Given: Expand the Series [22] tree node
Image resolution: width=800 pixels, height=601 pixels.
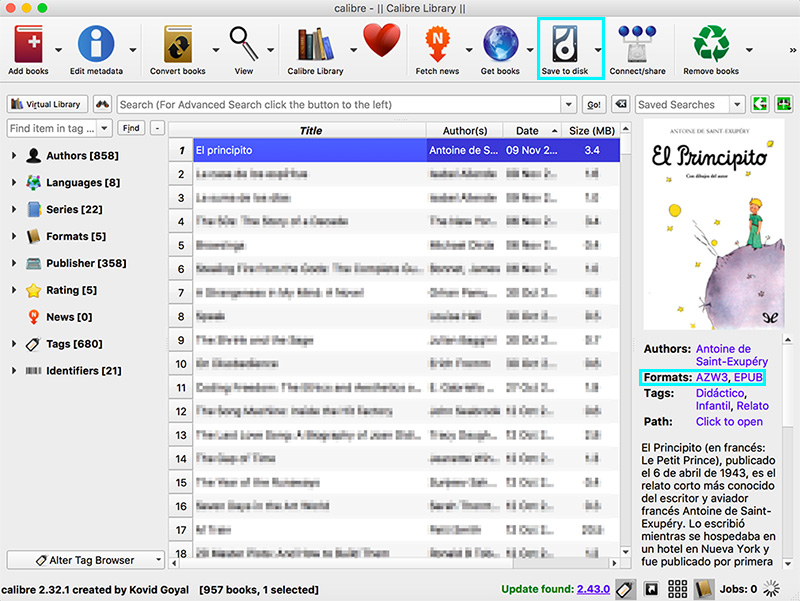Looking at the screenshot, I should pyautogui.click(x=14, y=209).
